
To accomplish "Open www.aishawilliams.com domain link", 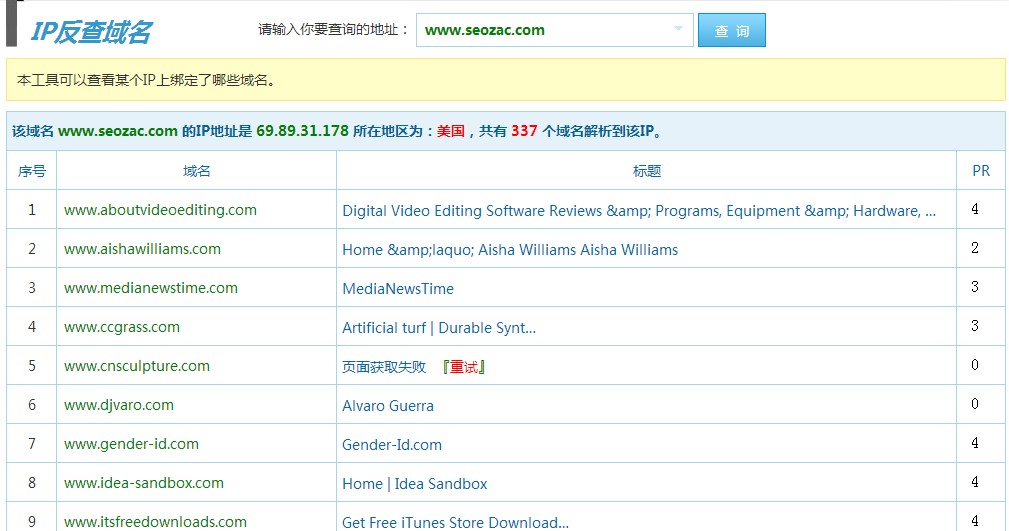I will tap(142, 249).
